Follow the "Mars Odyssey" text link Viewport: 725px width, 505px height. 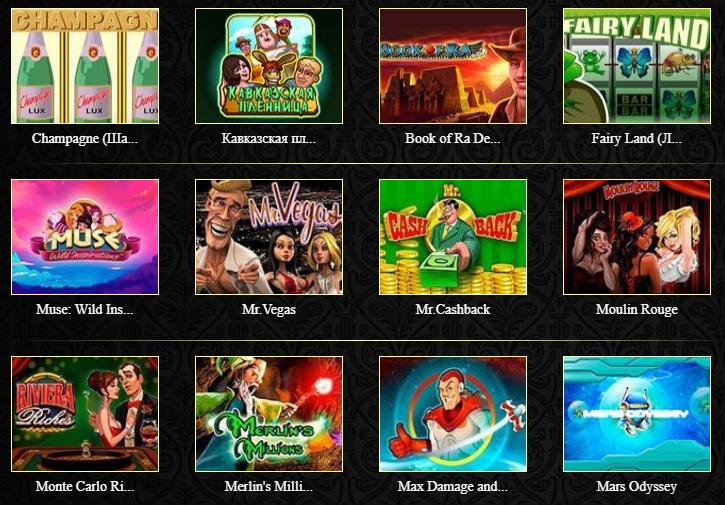[x=637, y=487]
